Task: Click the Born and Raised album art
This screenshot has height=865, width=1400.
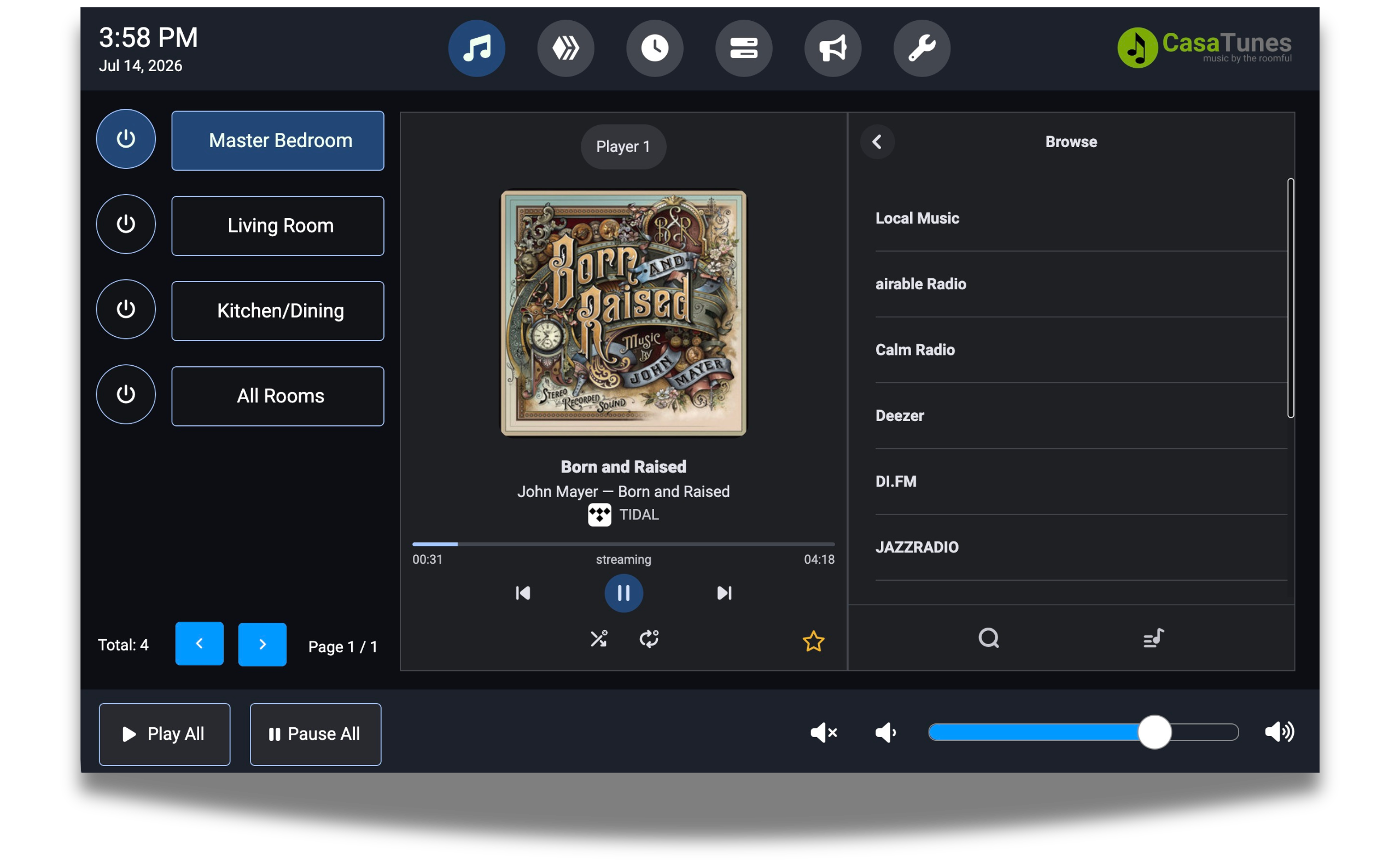Action: pyautogui.click(x=623, y=313)
